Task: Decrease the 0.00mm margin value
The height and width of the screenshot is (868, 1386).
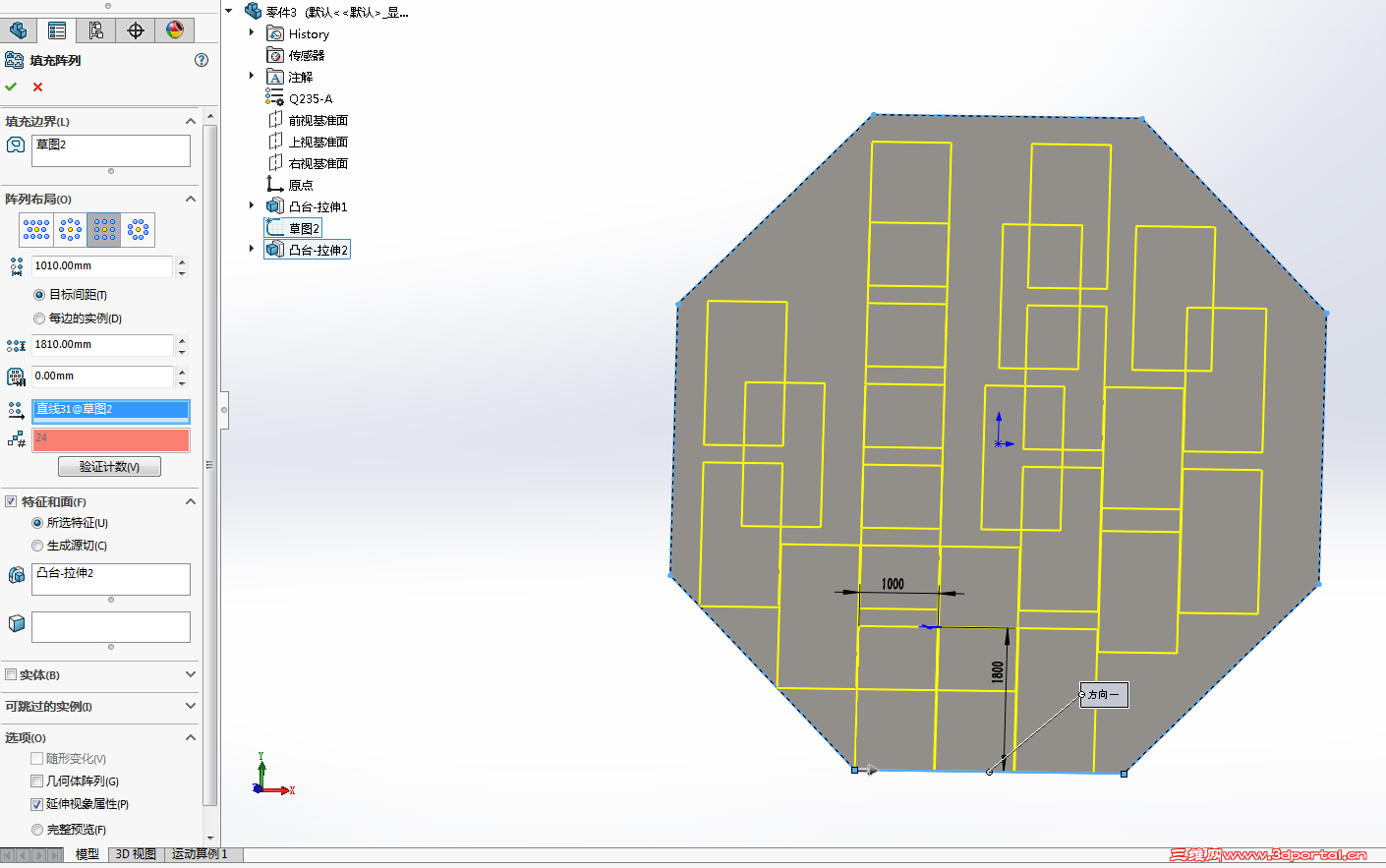Action: point(182,382)
